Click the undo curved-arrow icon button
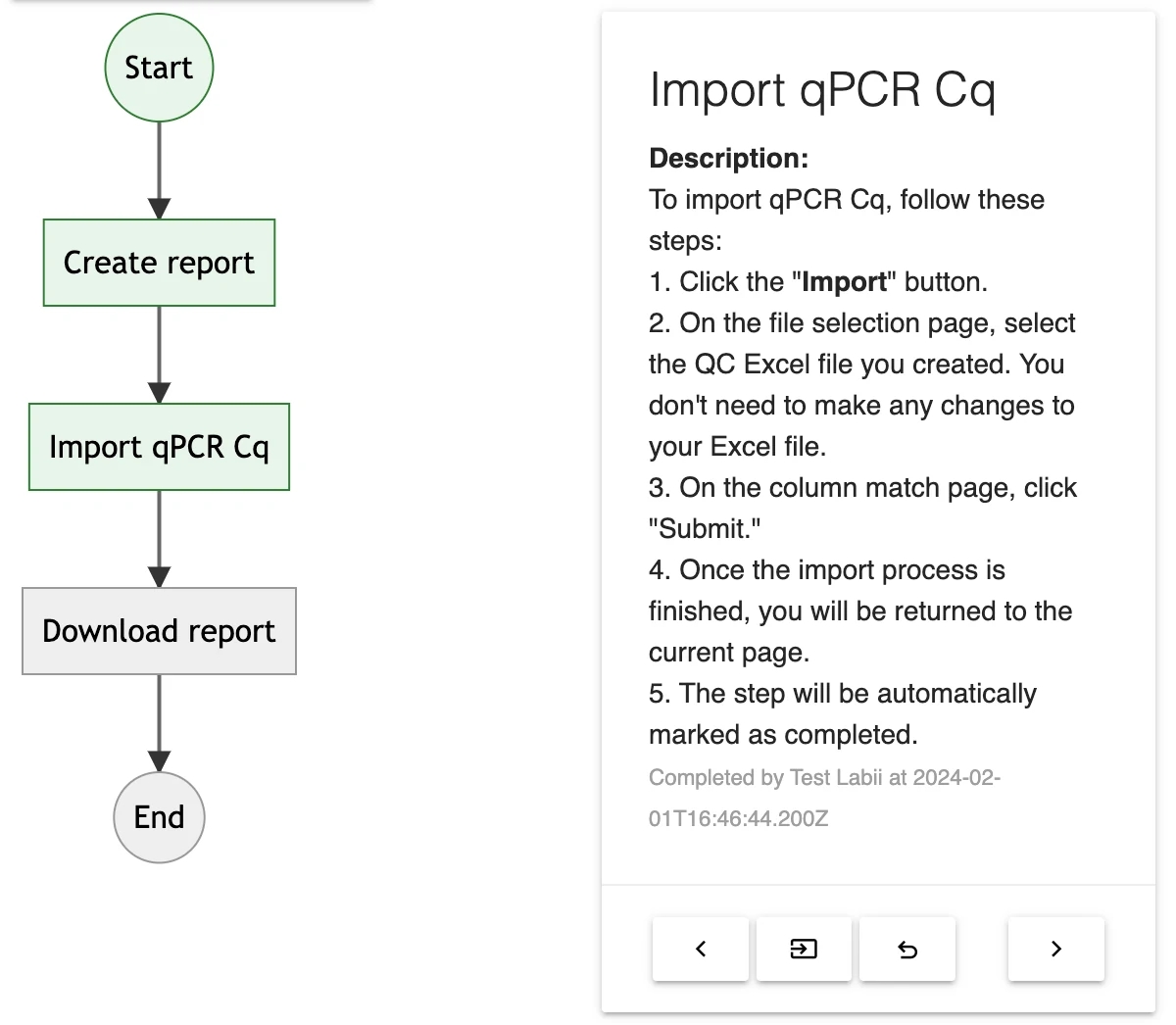This screenshot has height=1025, width=1176. coord(907,949)
